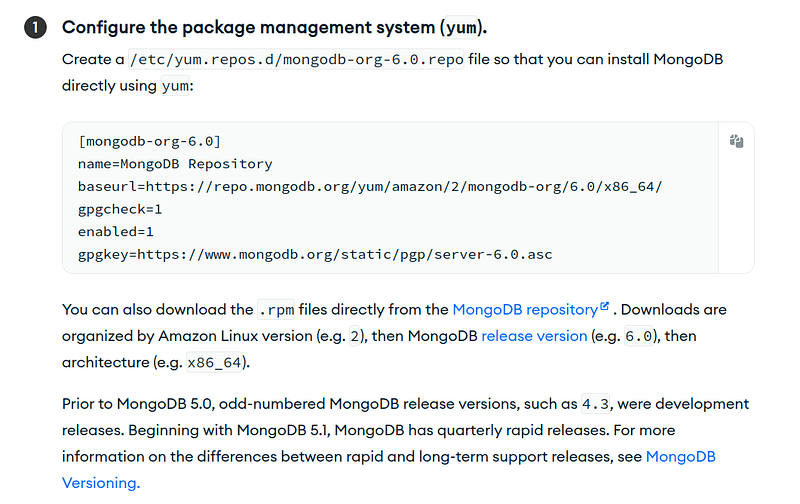
Task: Copy the repo code block contents
Action: pos(736,141)
